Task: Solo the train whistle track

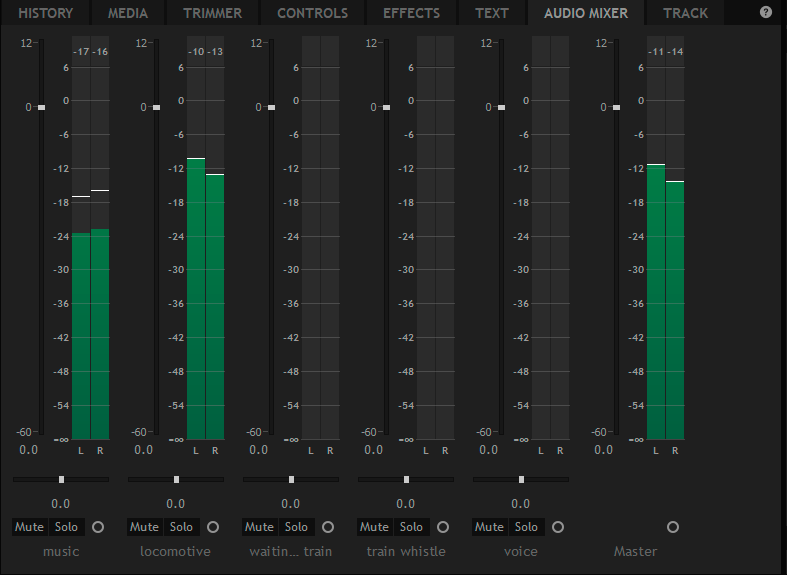Action: 411,527
